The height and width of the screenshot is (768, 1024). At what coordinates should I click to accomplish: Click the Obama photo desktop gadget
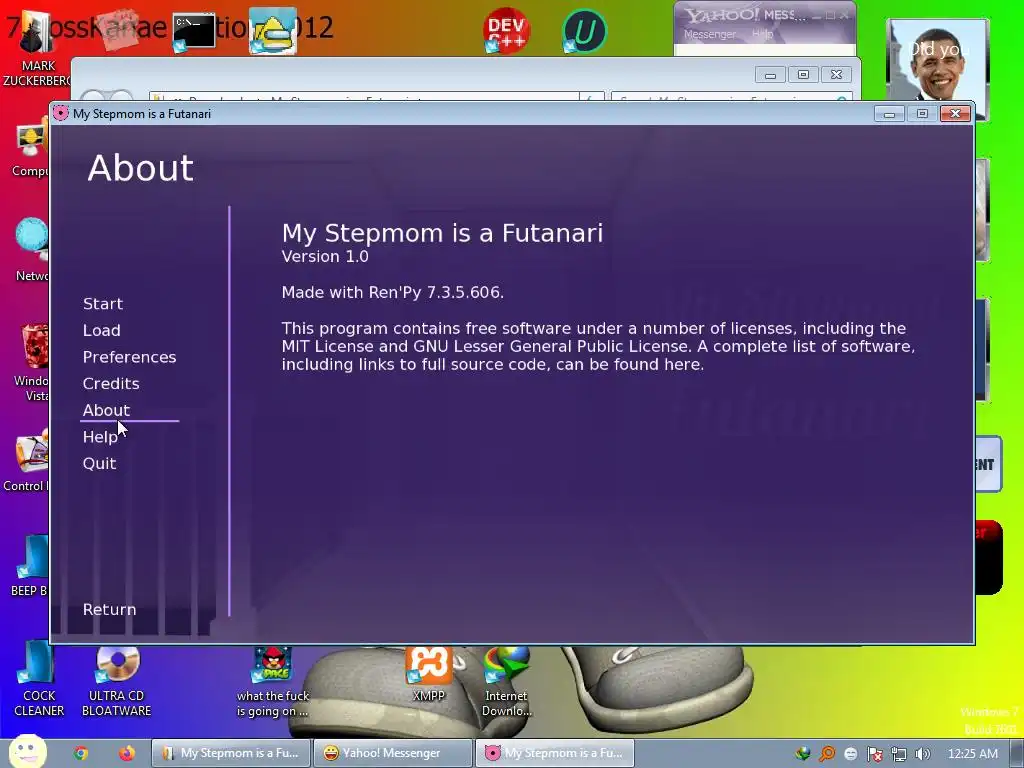click(937, 69)
